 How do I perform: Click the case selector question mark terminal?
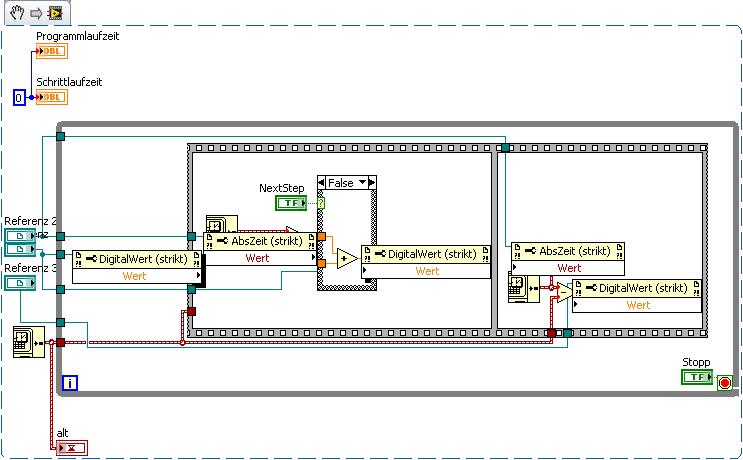[321, 203]
